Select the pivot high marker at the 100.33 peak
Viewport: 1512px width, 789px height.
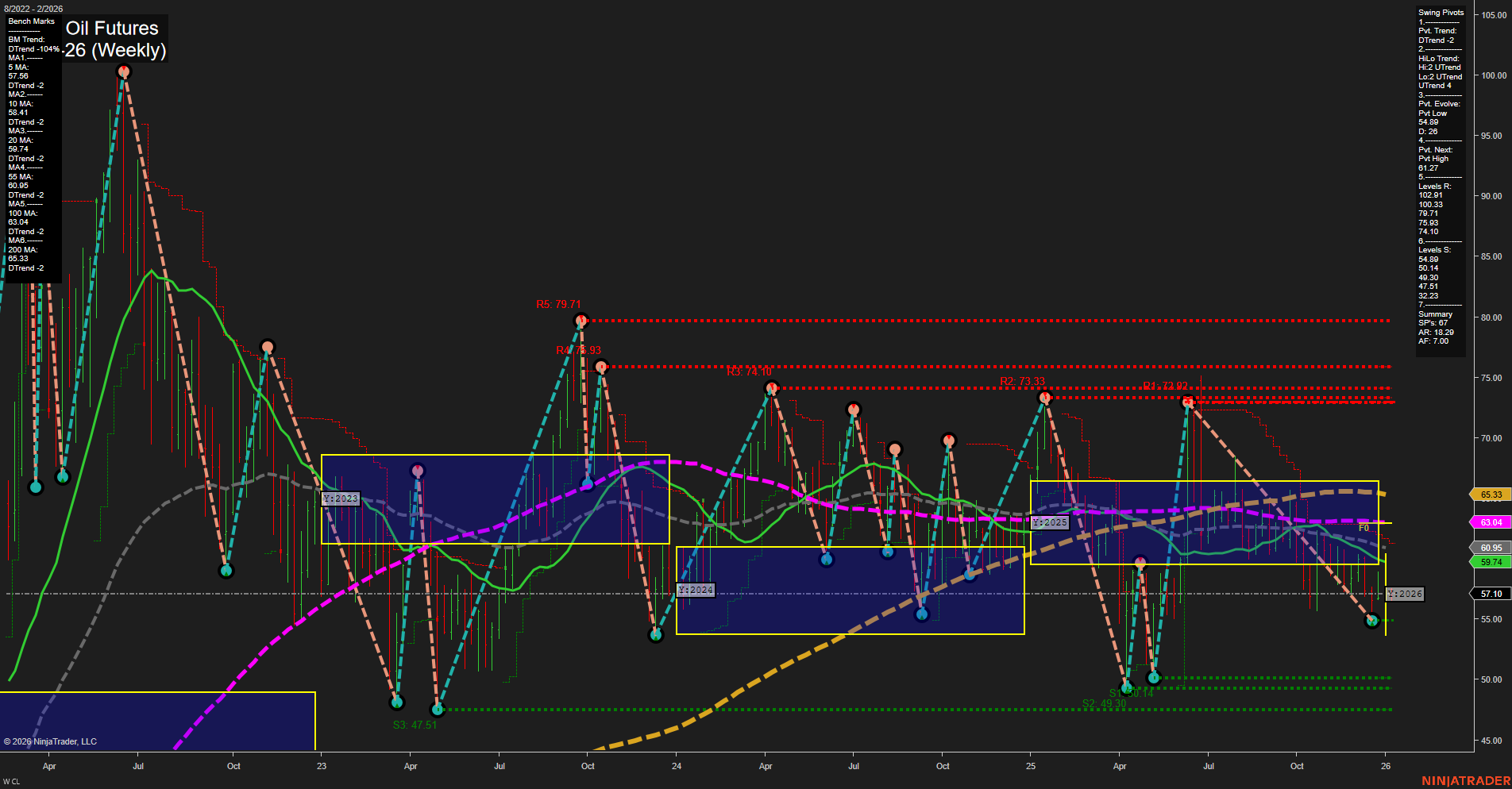tap(123, 71)
